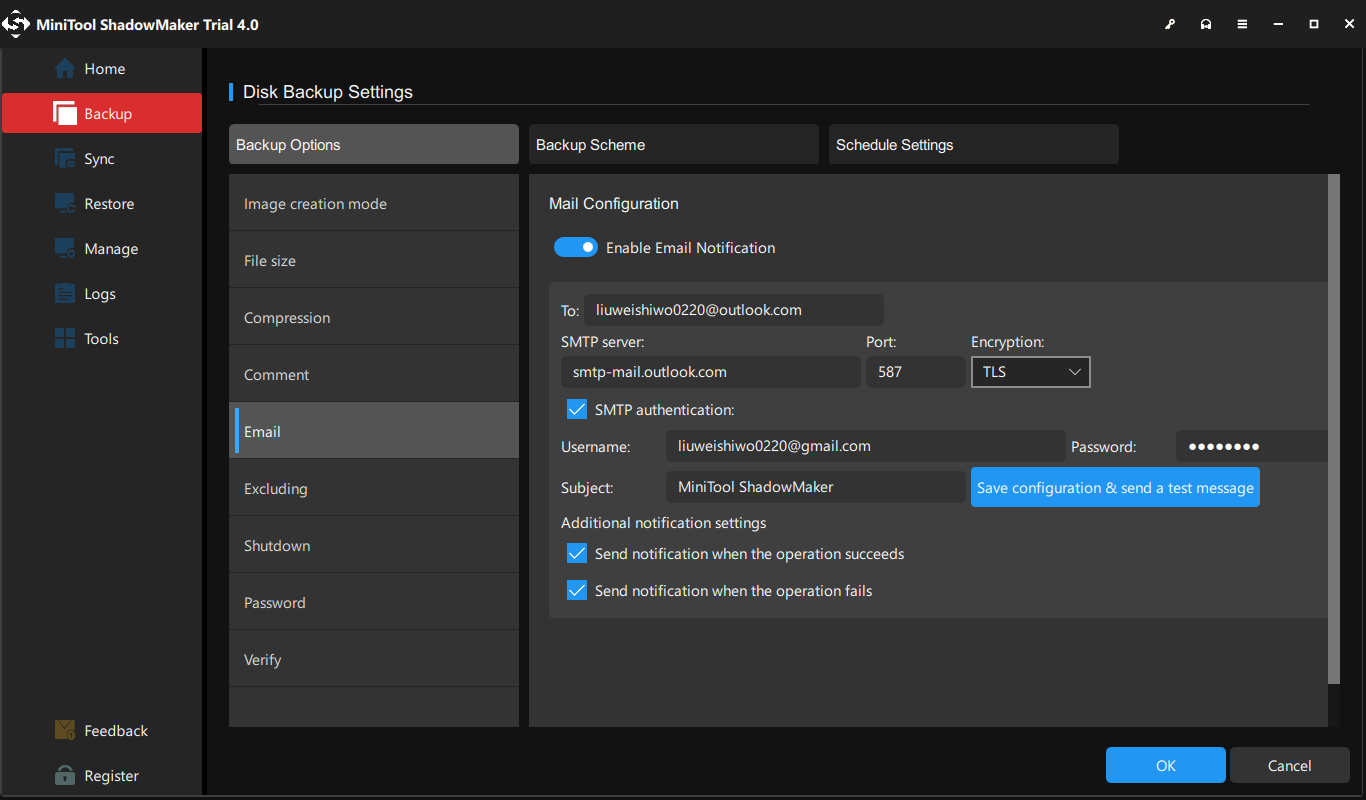This screenshot has height=800, width=1366.
Task: Uncheck notification when operation fails
Action: coord(577,590)
